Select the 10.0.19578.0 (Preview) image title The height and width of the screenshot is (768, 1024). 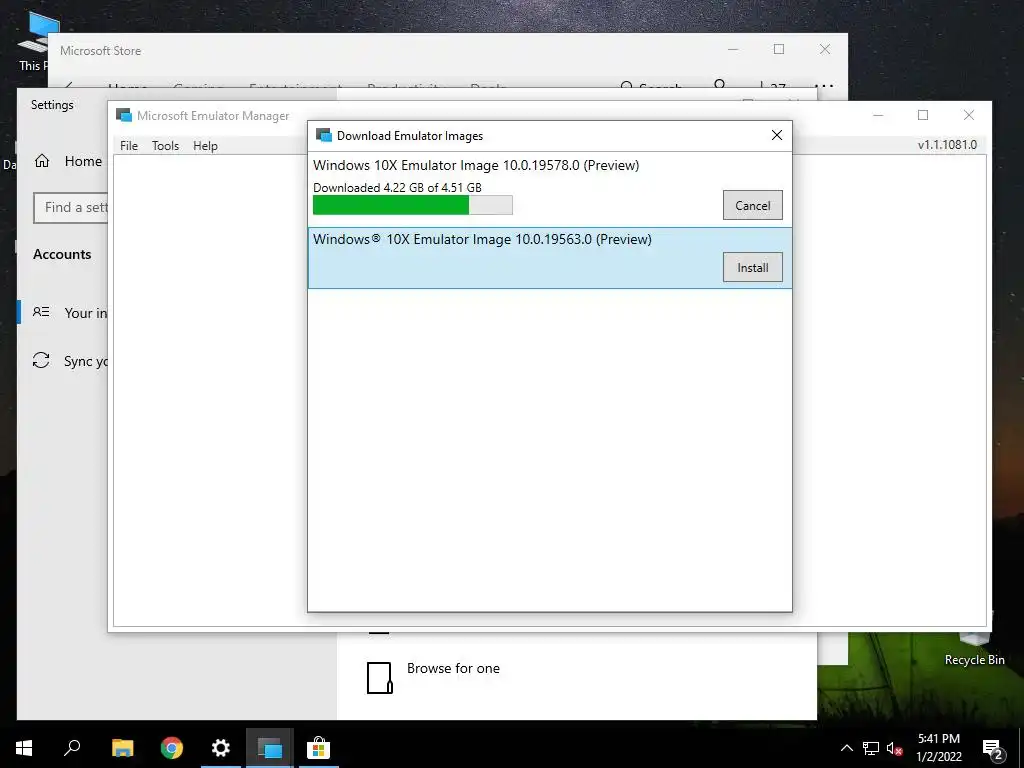click(476, 165)
